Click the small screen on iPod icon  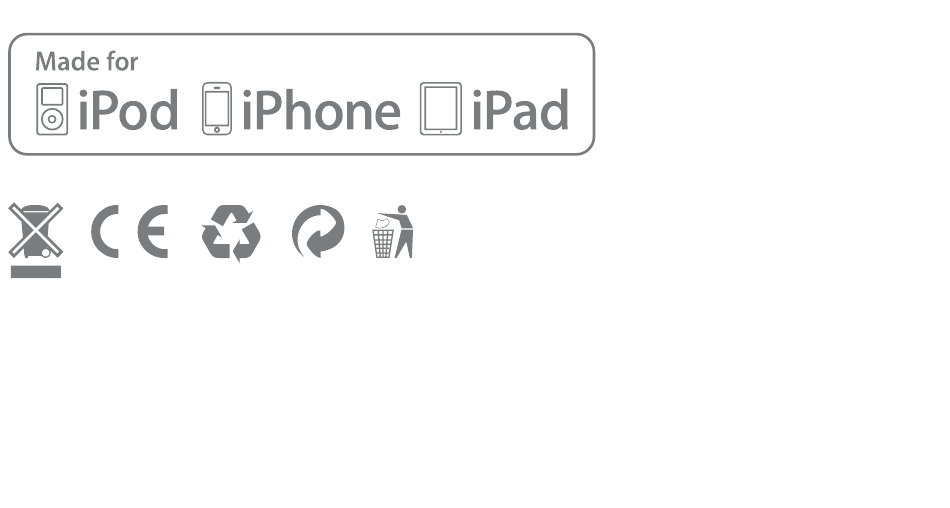[52, 96]
